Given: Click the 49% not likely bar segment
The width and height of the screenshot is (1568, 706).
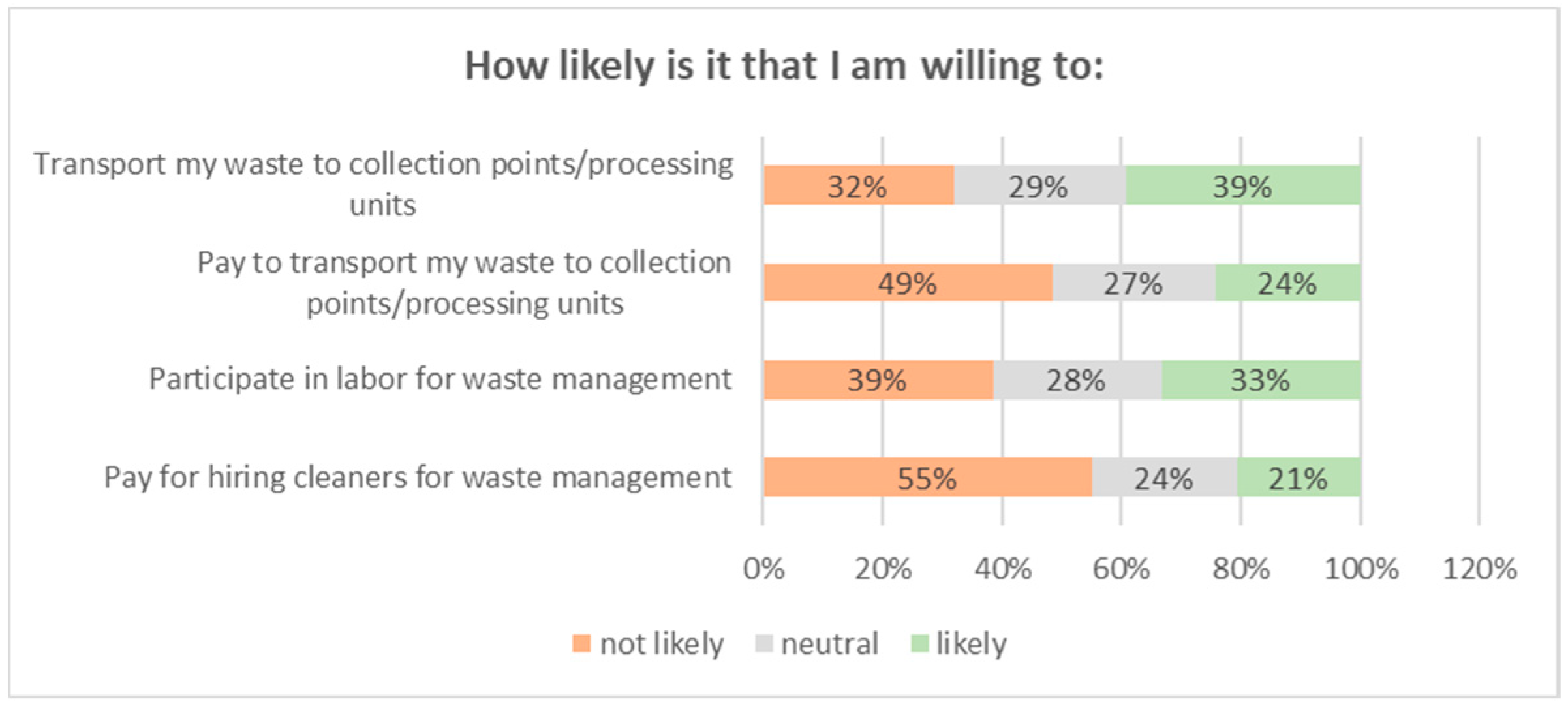Looking at the screenshot, I should pyautogui.click(x=907, y=283).
